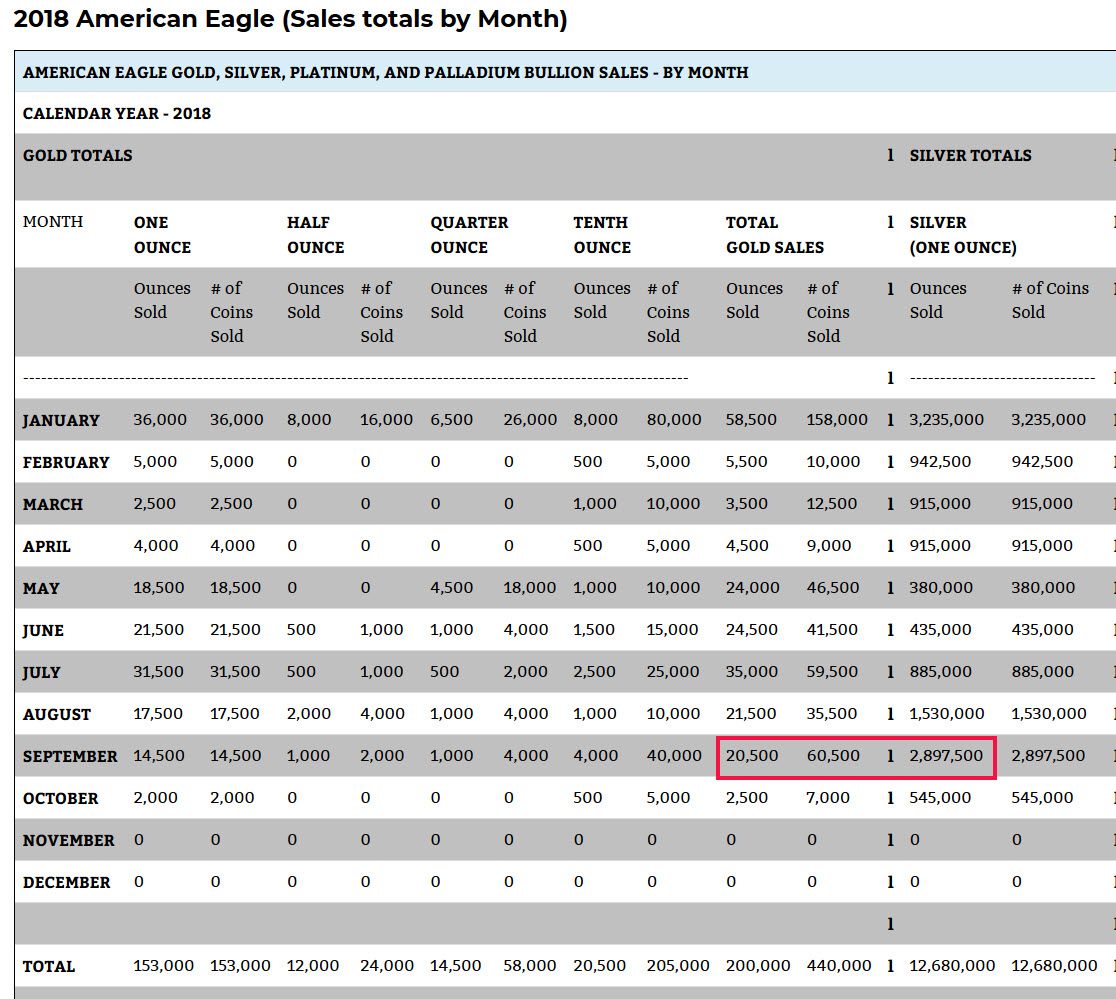Viewport: 1116px width, 999px height.
Task: Click October's total gold coins "7,000"
Action: coord(828,798)
